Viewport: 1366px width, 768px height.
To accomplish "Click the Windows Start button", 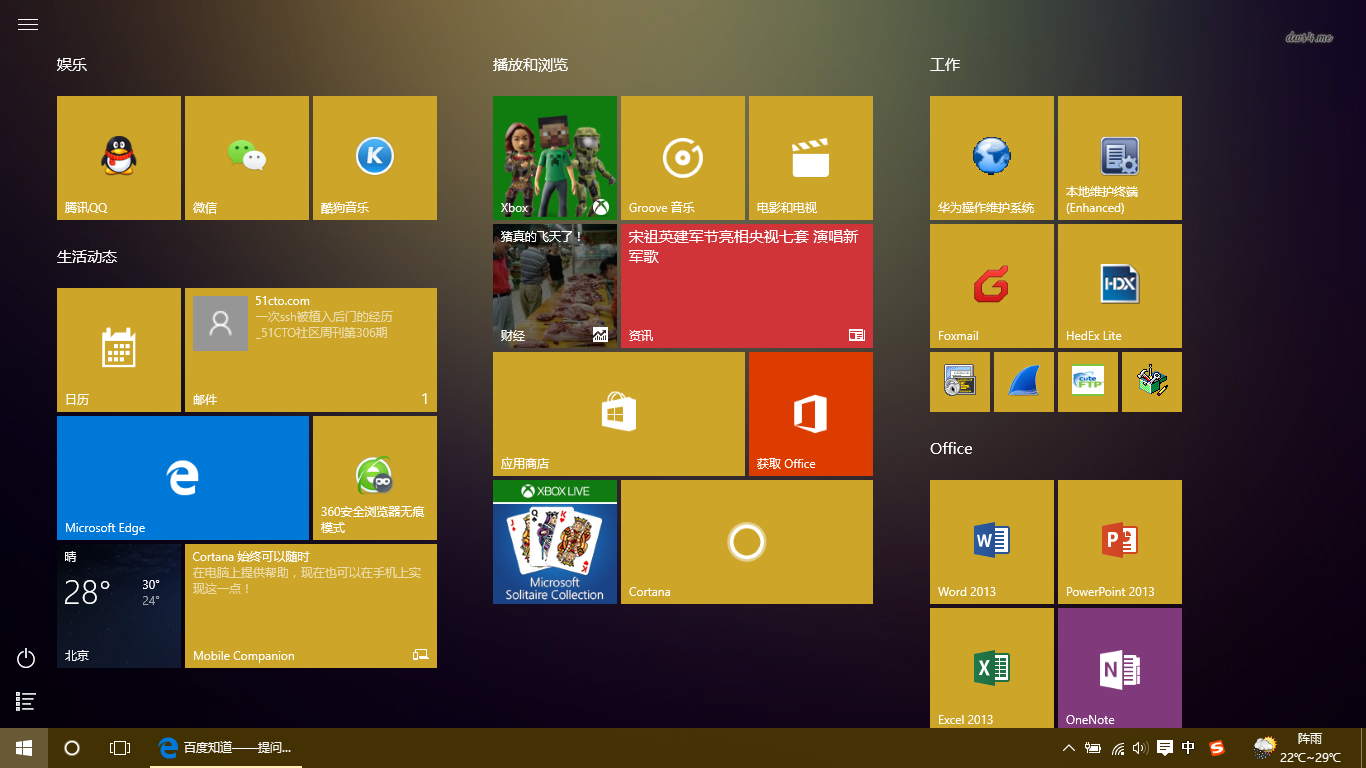I will (24, 748).
